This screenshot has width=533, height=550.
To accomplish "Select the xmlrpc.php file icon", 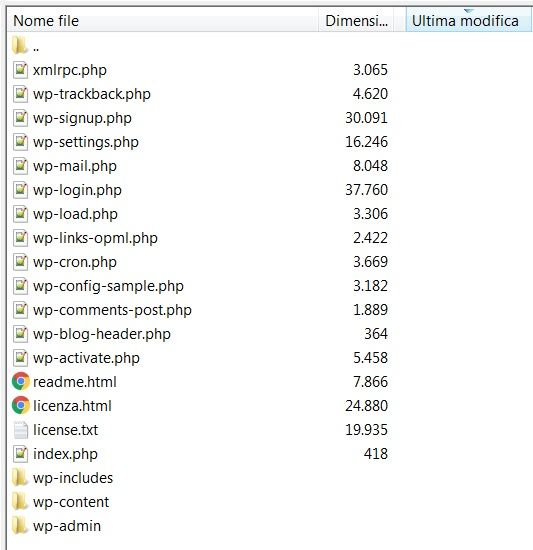I will (x=20, y=70).
